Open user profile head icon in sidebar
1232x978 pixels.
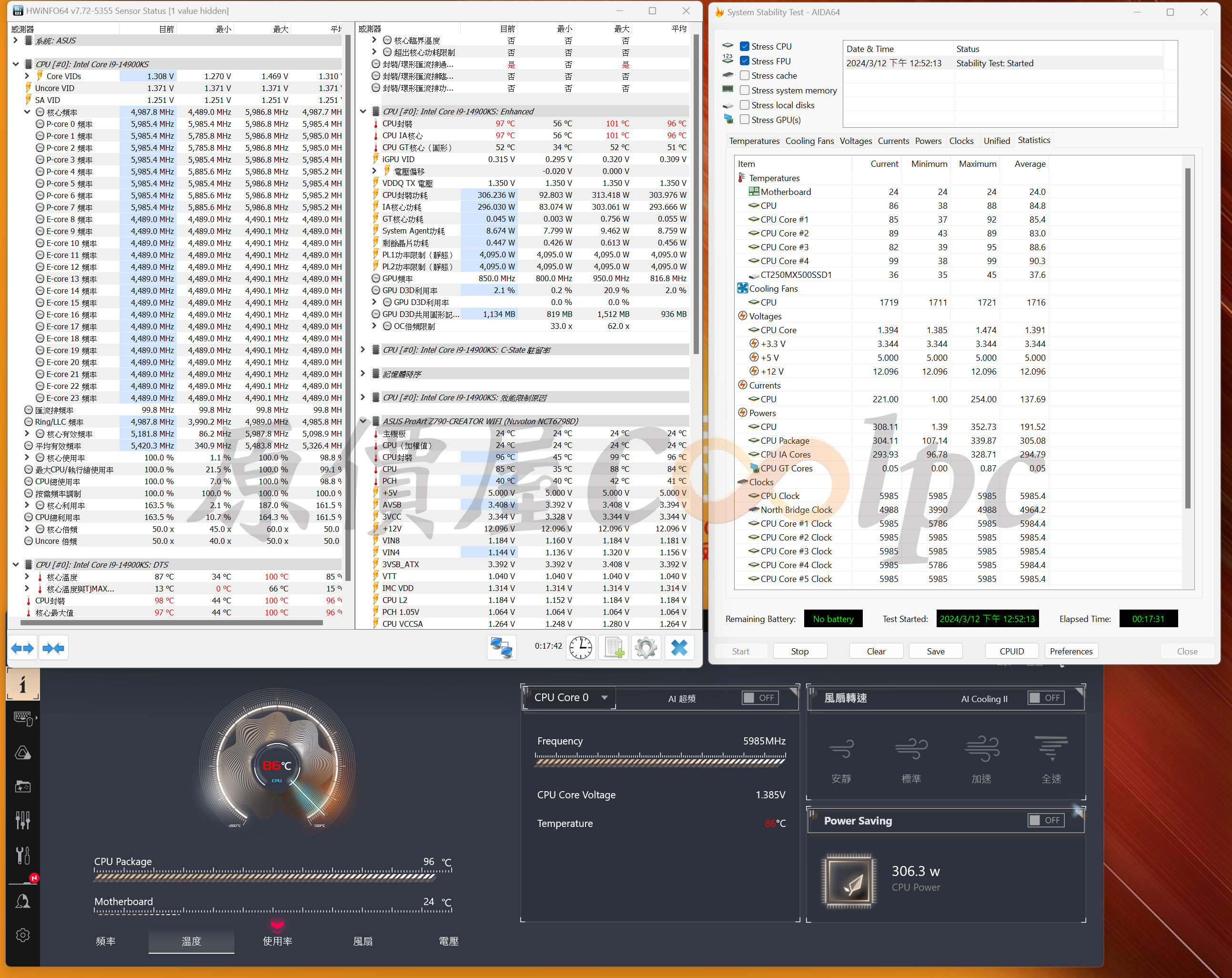point(23,901)
